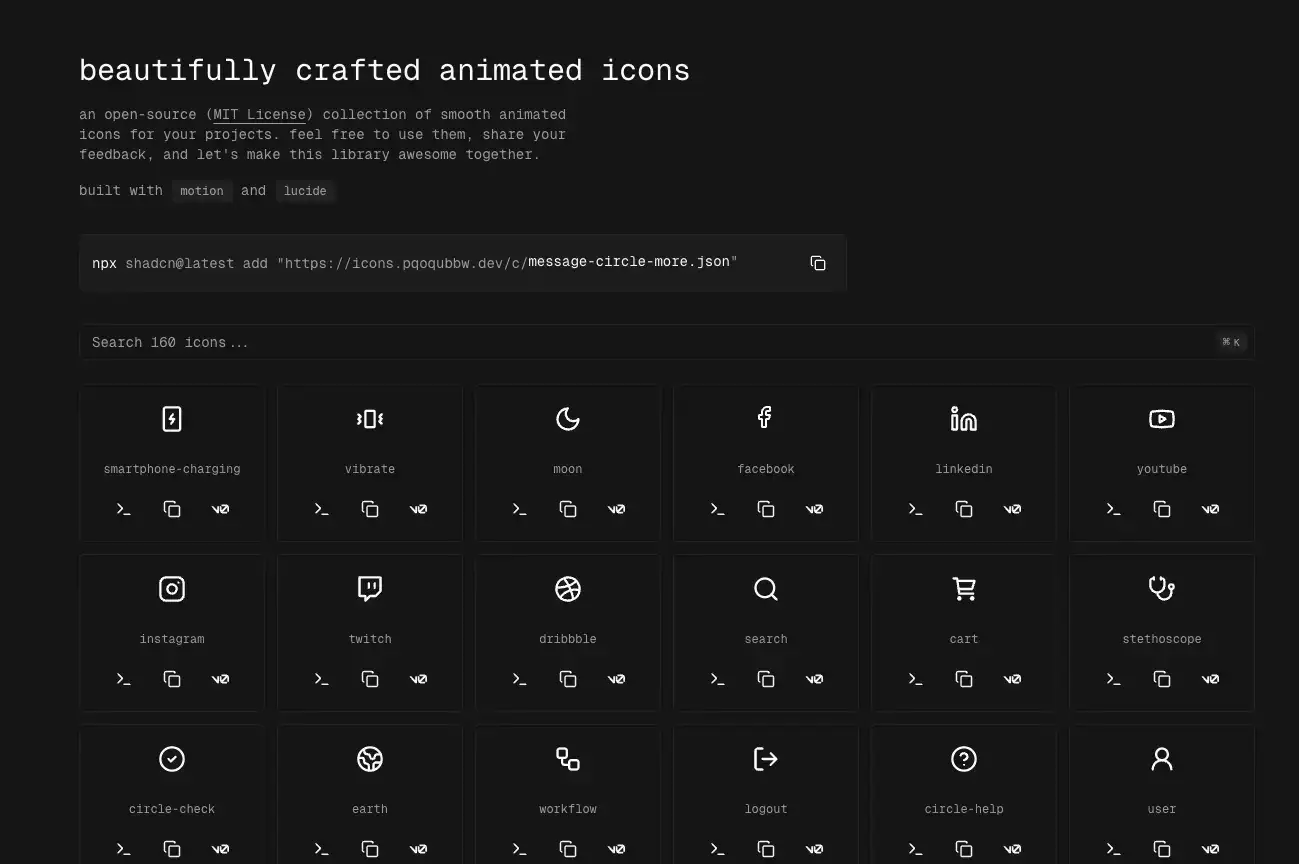Click the smartphone-charging label text
The image size is (1299, 864).
pos(172,469)
